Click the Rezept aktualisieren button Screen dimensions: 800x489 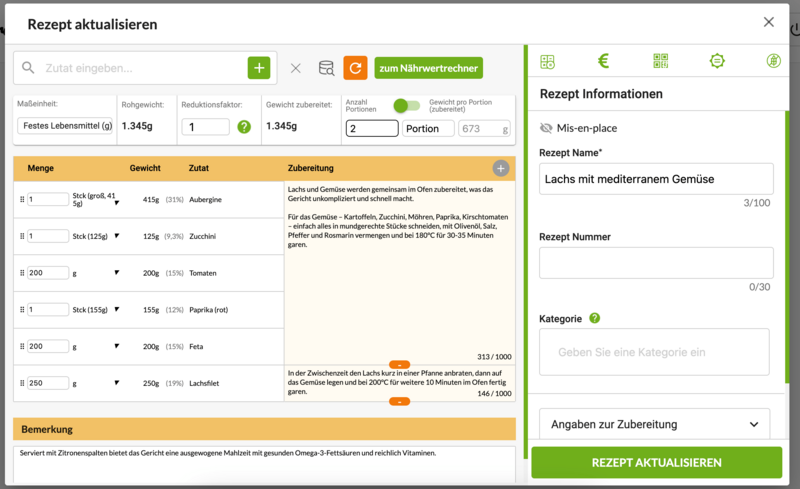point(656,462)
